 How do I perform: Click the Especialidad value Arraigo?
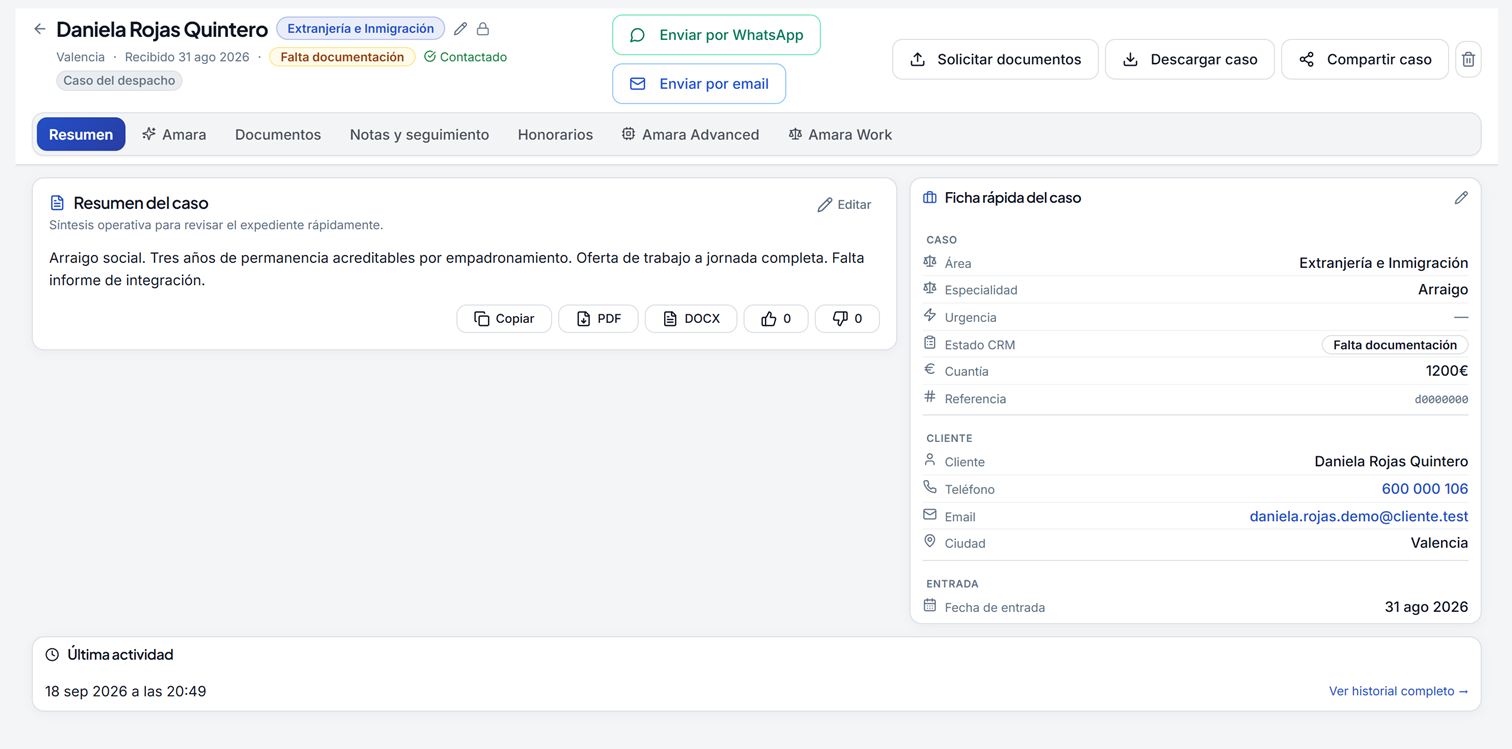(x=1443, y=290)
